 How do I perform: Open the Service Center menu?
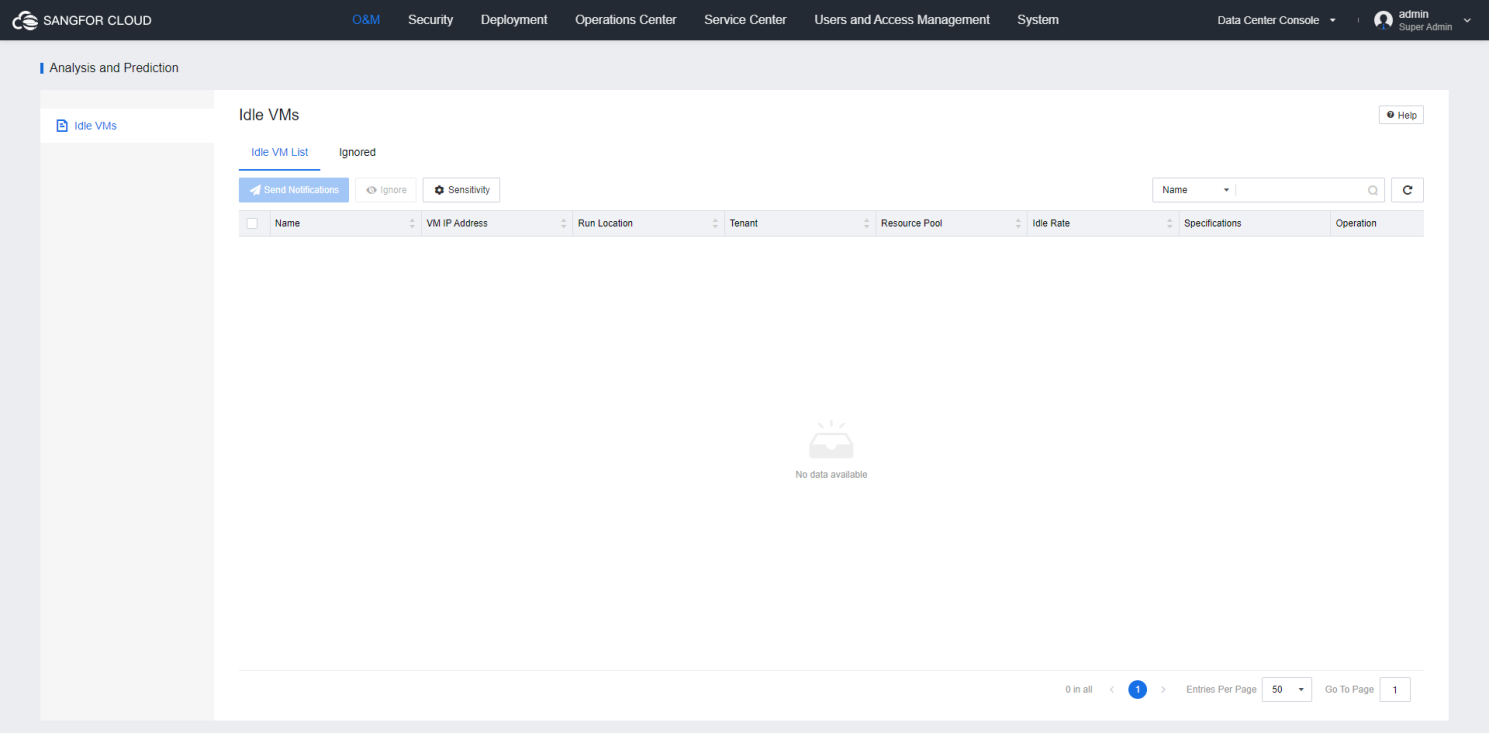745,20
